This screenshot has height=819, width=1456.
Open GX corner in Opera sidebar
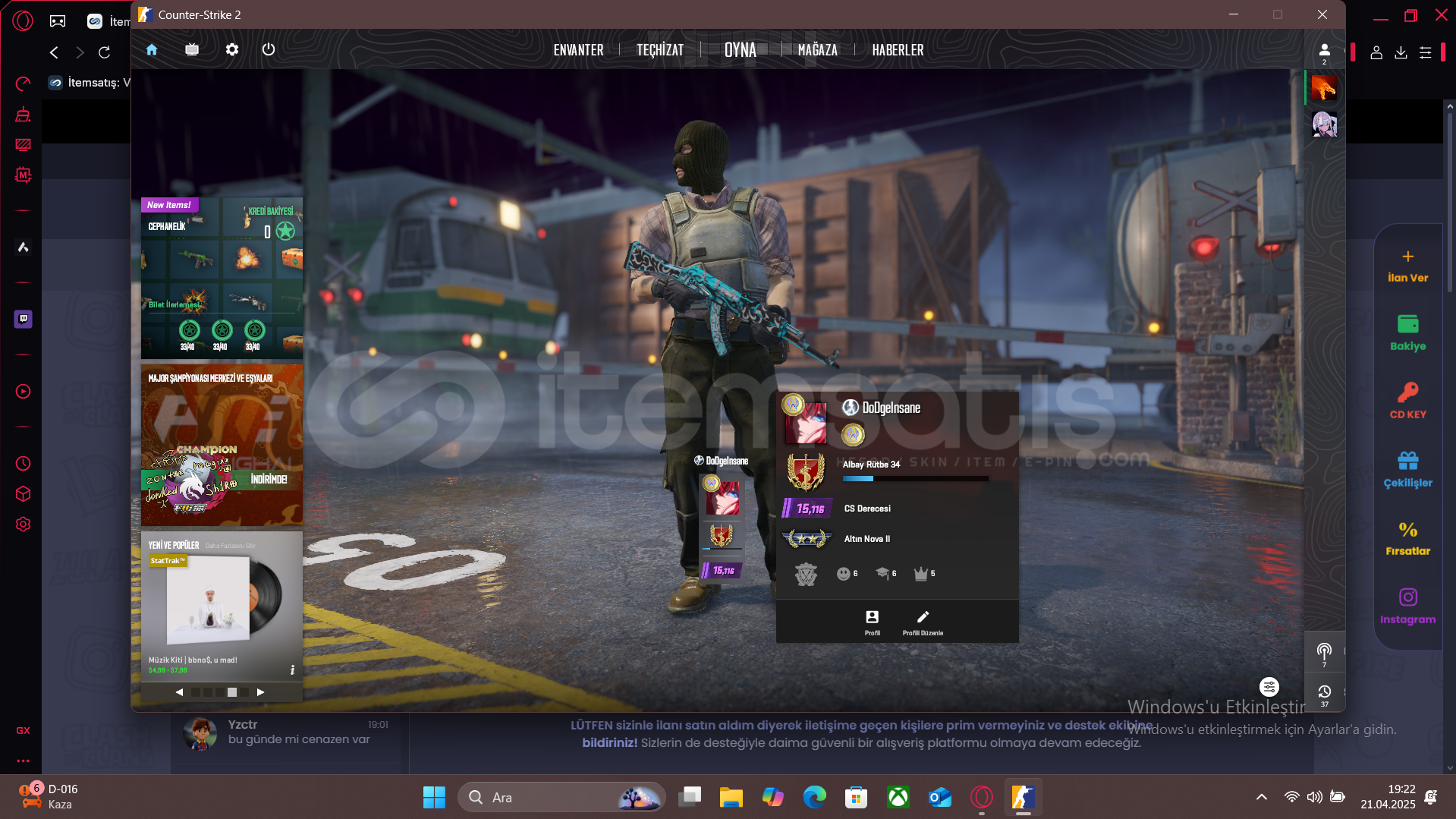click(23, 731)
